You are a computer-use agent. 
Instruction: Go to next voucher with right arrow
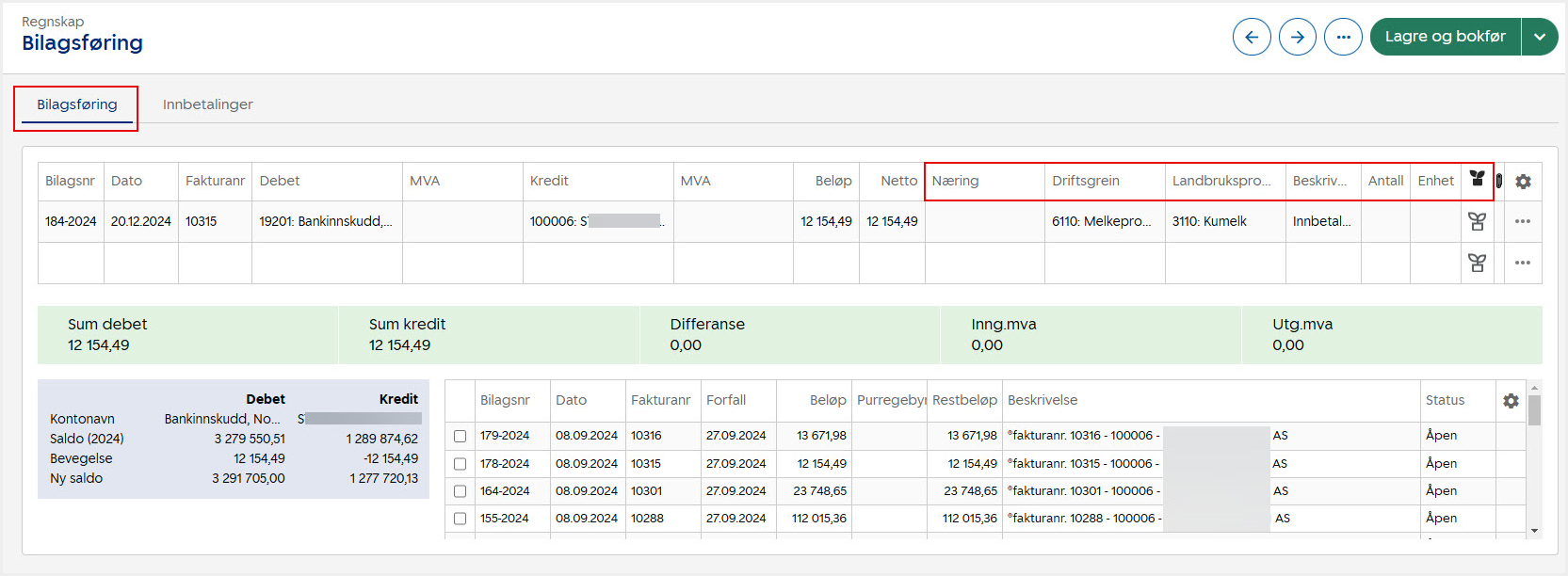[1297, 37]
